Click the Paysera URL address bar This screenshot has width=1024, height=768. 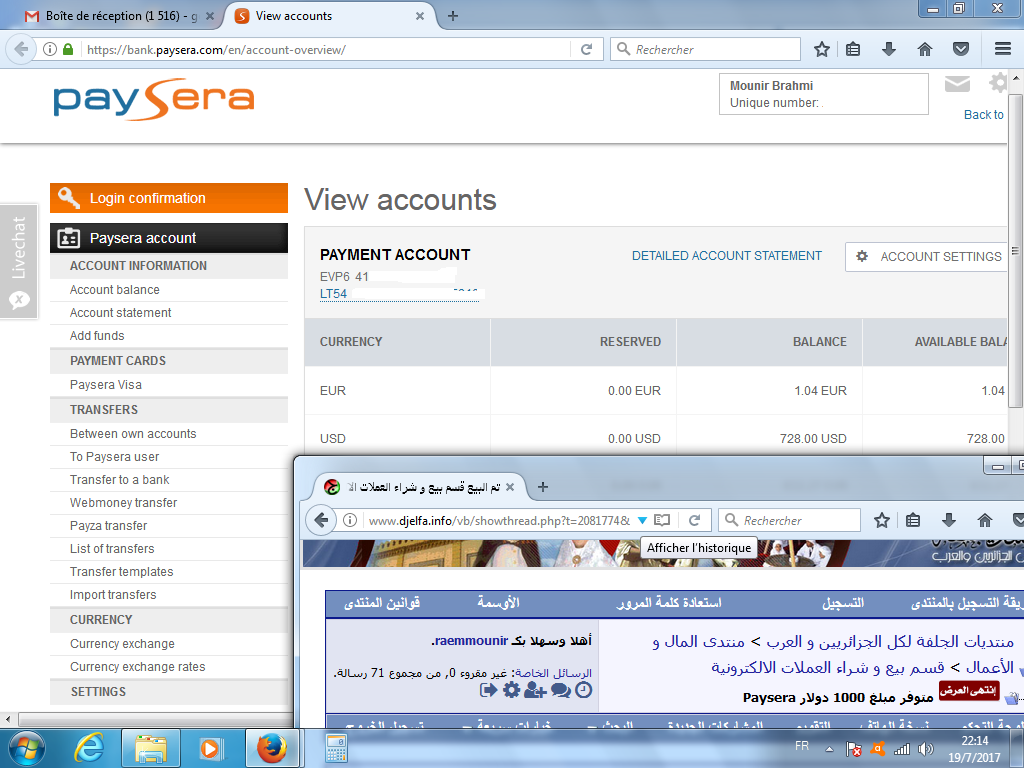327,49
